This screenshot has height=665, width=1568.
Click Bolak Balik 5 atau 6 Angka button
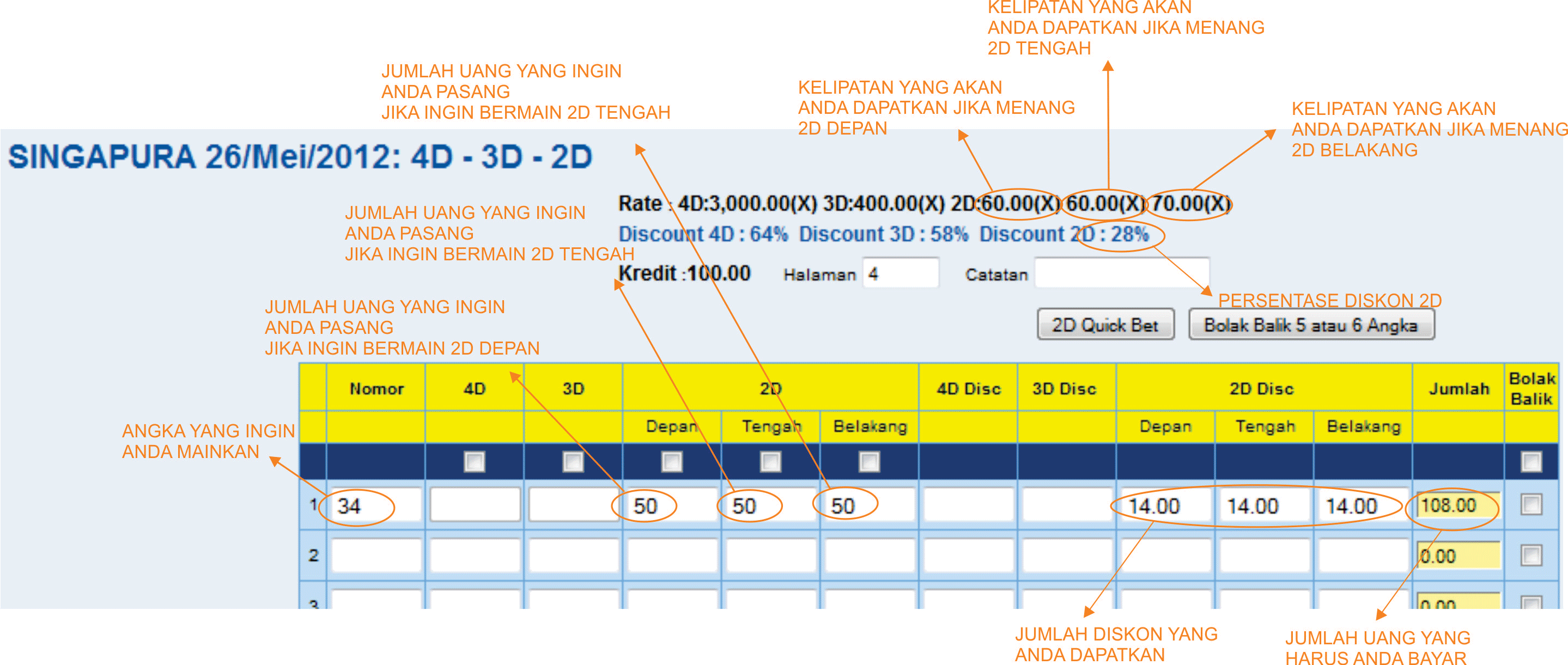click(1311, 324)
